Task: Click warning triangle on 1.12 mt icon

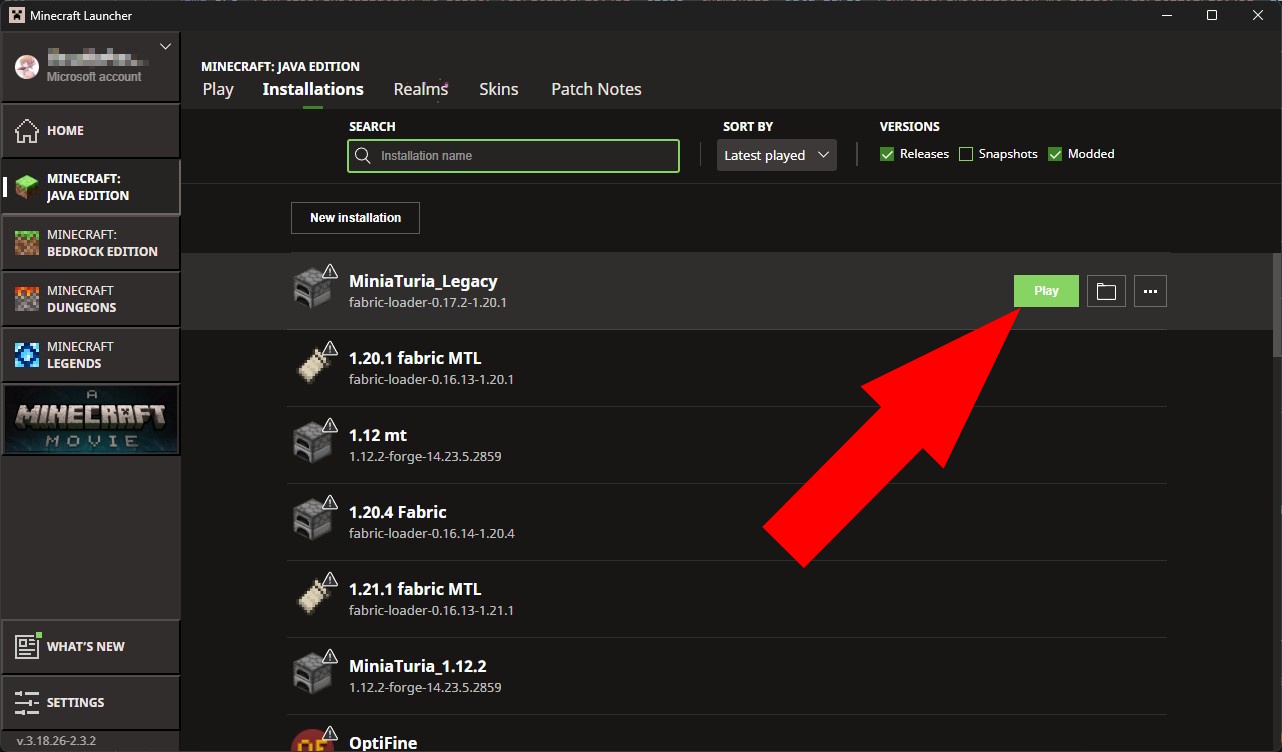Action: click(x=329, y=426)
